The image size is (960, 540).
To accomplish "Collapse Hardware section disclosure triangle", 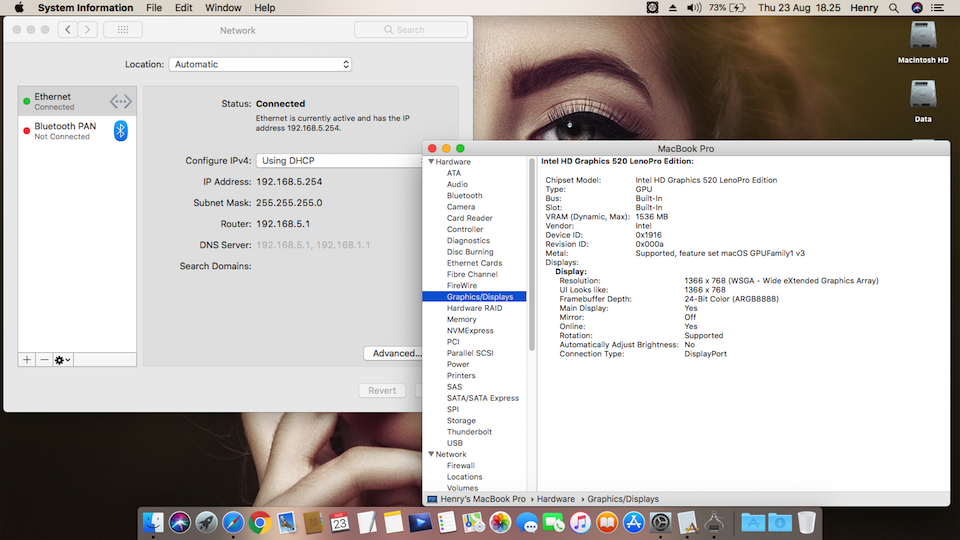I will 431,162.
